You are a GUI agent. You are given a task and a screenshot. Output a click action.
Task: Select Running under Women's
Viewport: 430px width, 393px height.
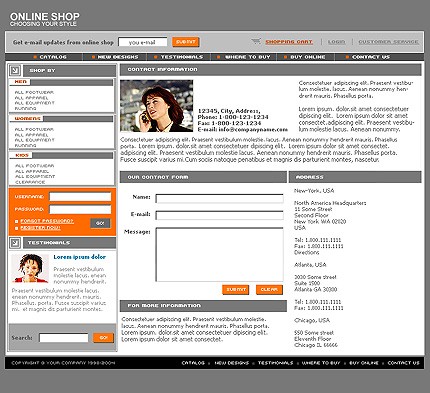pyautogui.click(x=25, y=145)
